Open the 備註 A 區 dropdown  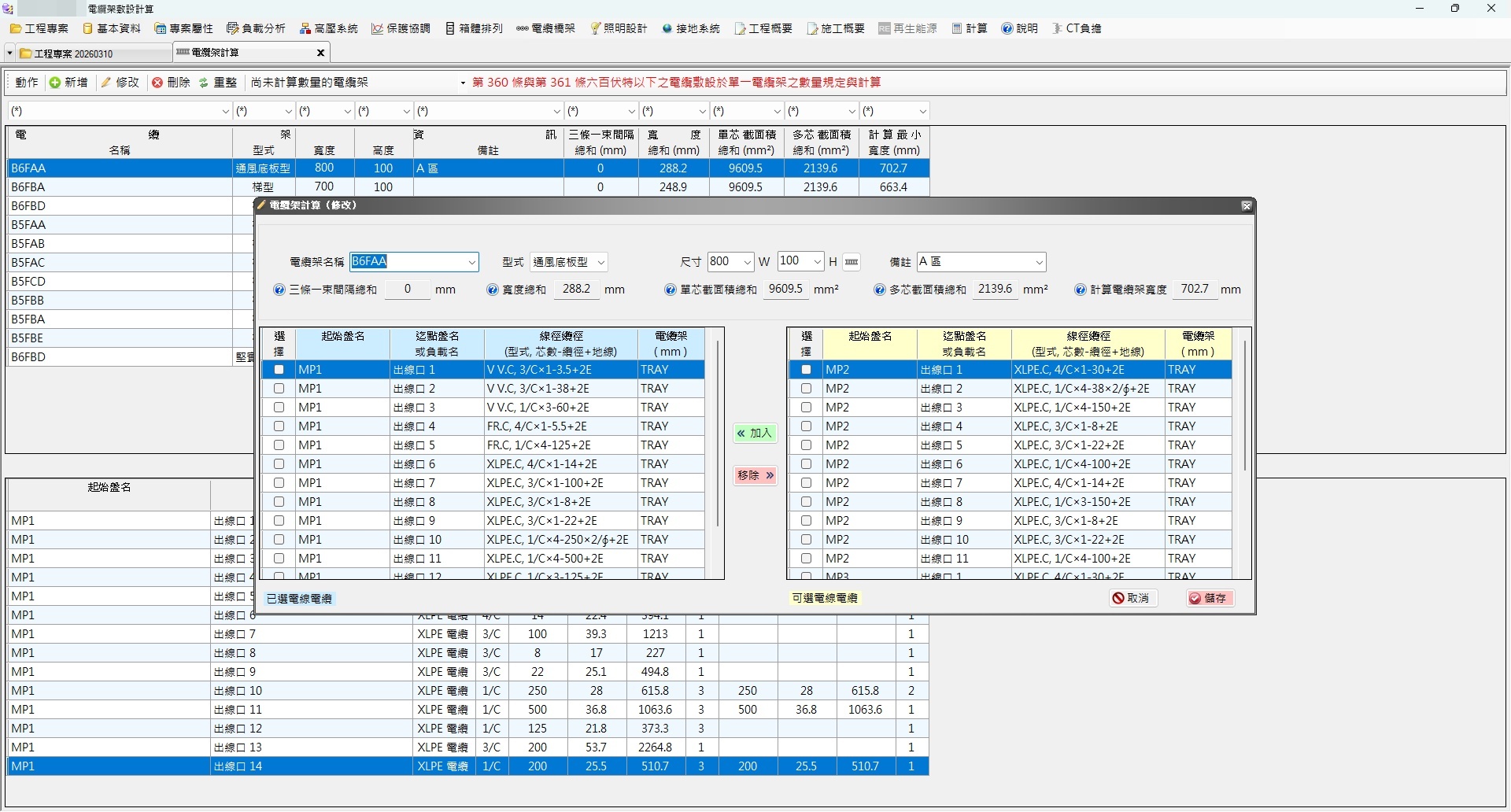[x=1039, y=263]
